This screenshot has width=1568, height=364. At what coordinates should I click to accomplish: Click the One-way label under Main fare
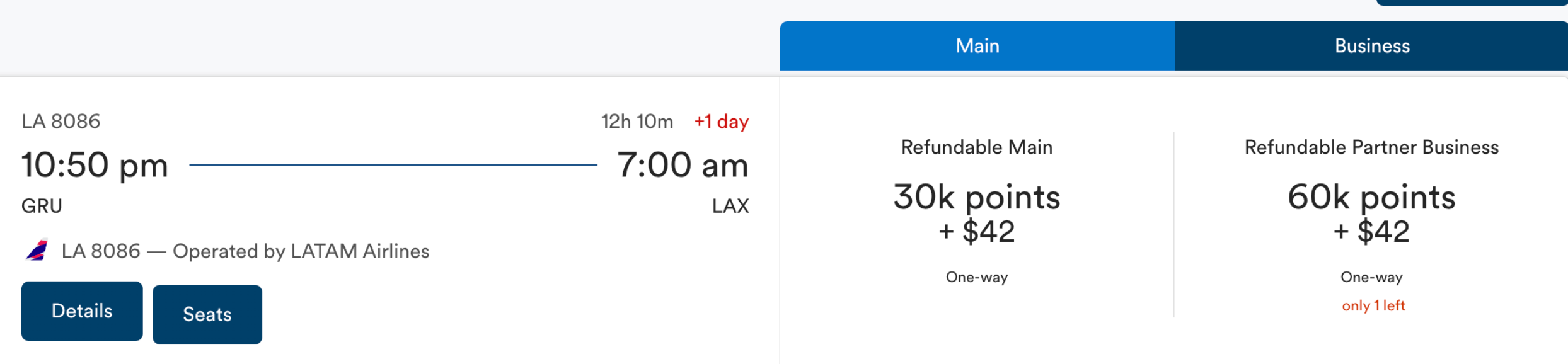coord(977,277)
